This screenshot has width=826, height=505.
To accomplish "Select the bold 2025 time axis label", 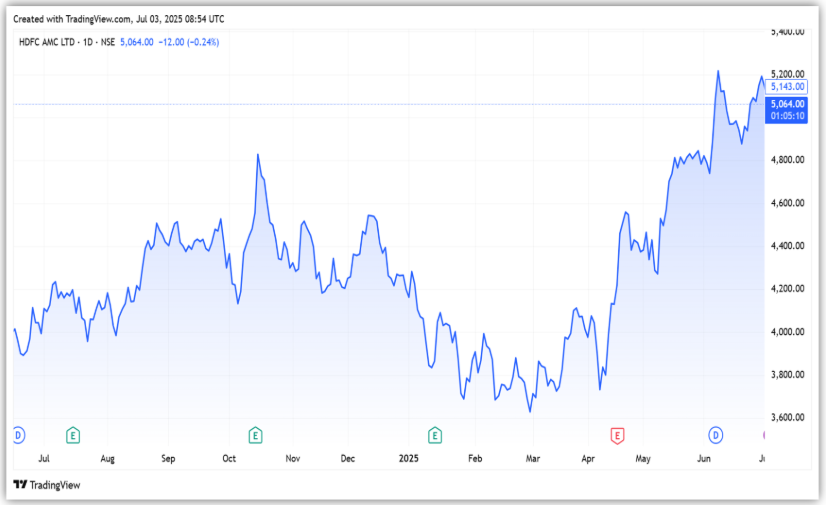I will click(409, 458).
